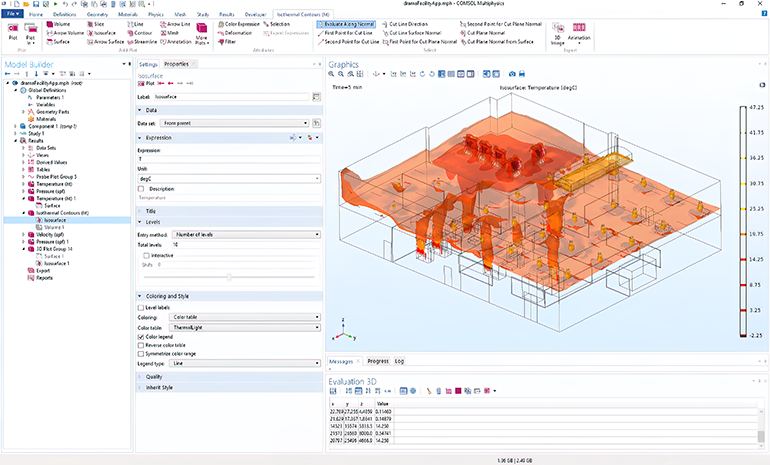Enable the Level labels checkbox
This screenshot has width=770, height=465.
[x=140, y=308]
